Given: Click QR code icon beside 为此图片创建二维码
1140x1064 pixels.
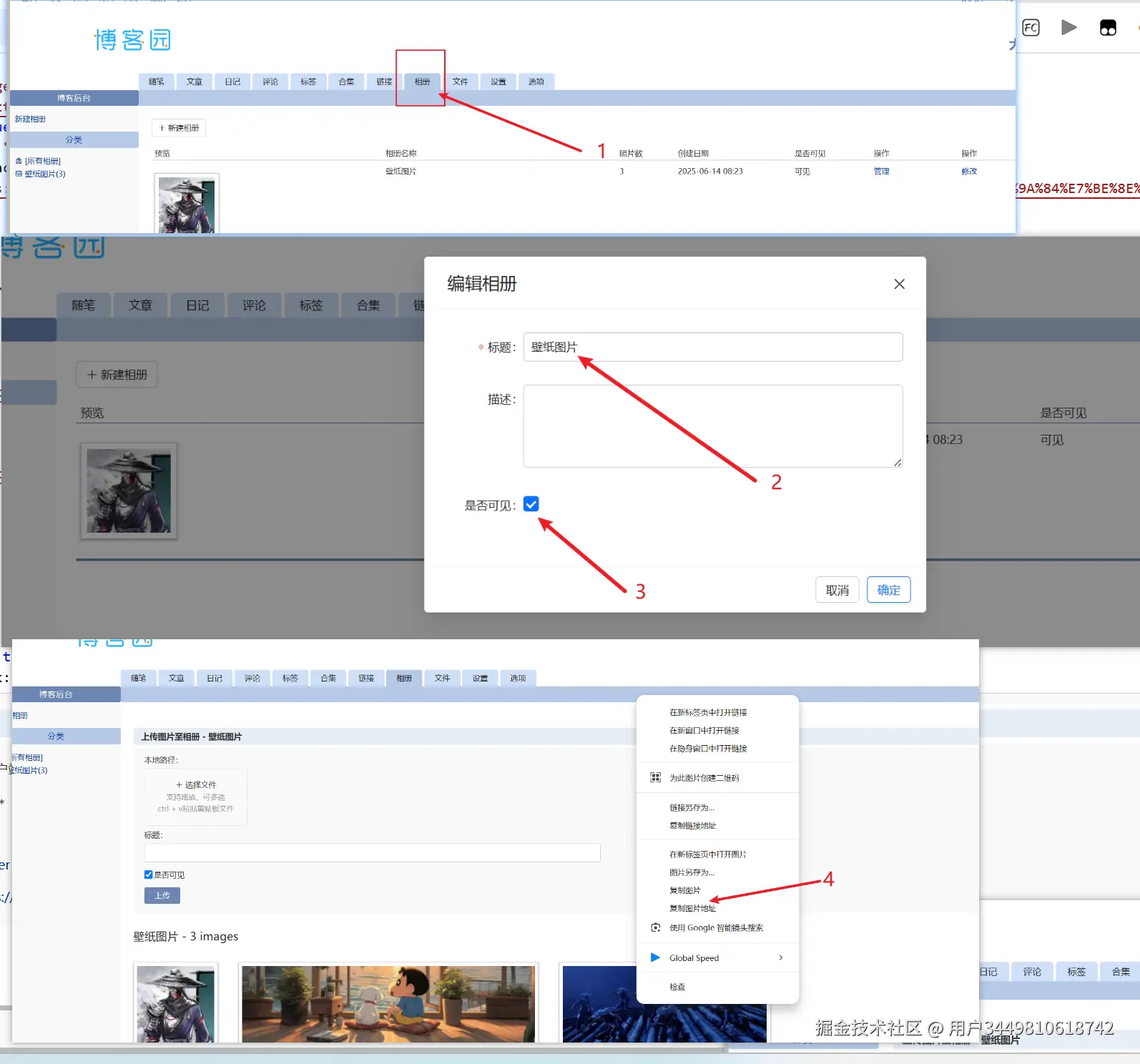Looking at the screenshot, I should tap(655, 777).
